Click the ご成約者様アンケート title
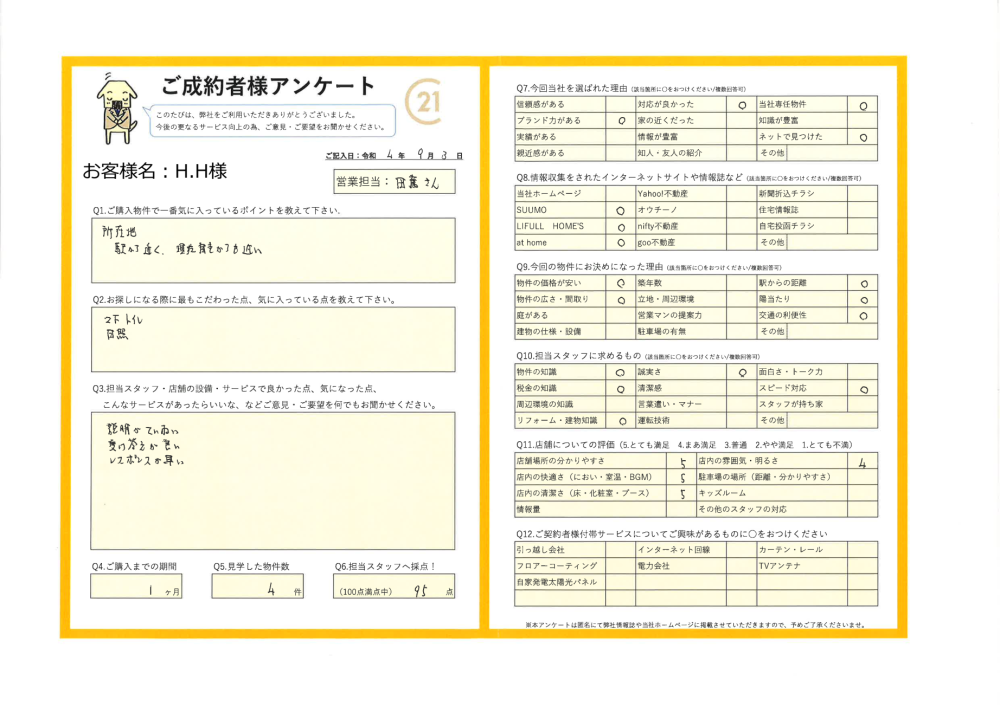Viewport: 1000px width, 706px height. 267,86
